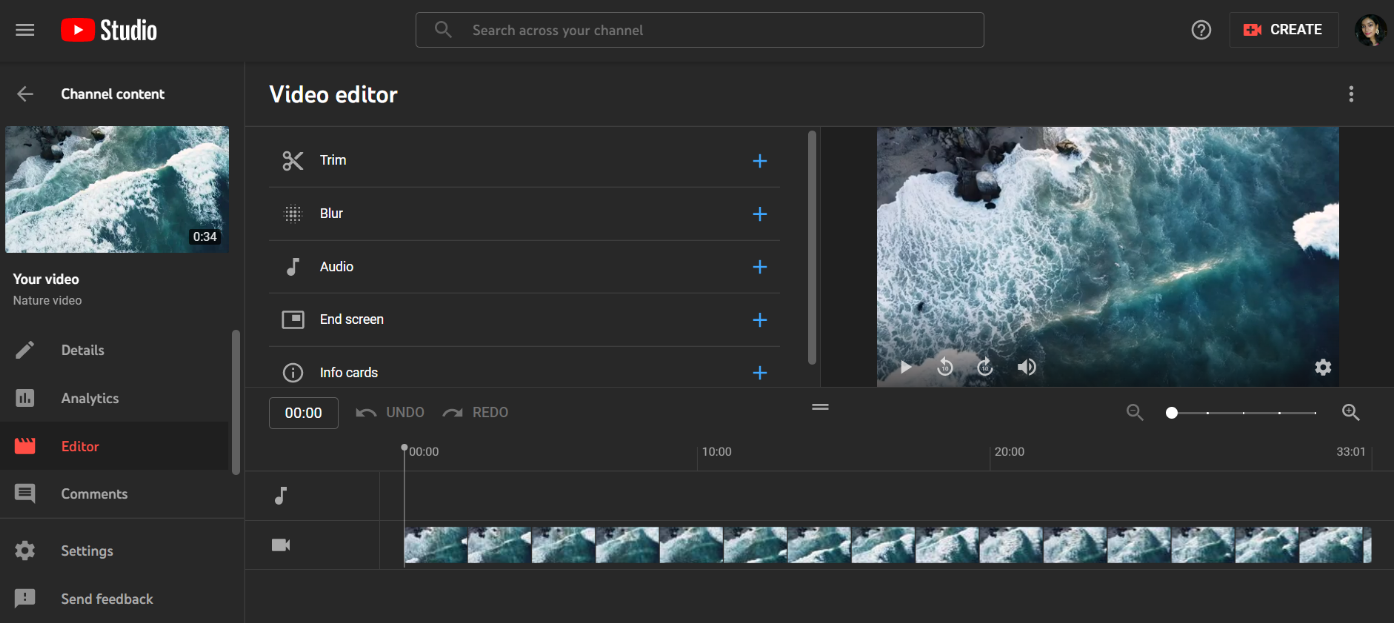
Task: Open the main navigation hamburger menu
Action: [x=24, y=29]
